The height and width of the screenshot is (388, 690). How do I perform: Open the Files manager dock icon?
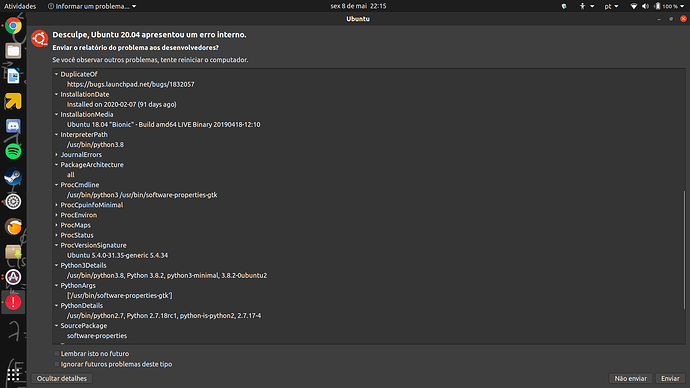click(x=13, y=51)
